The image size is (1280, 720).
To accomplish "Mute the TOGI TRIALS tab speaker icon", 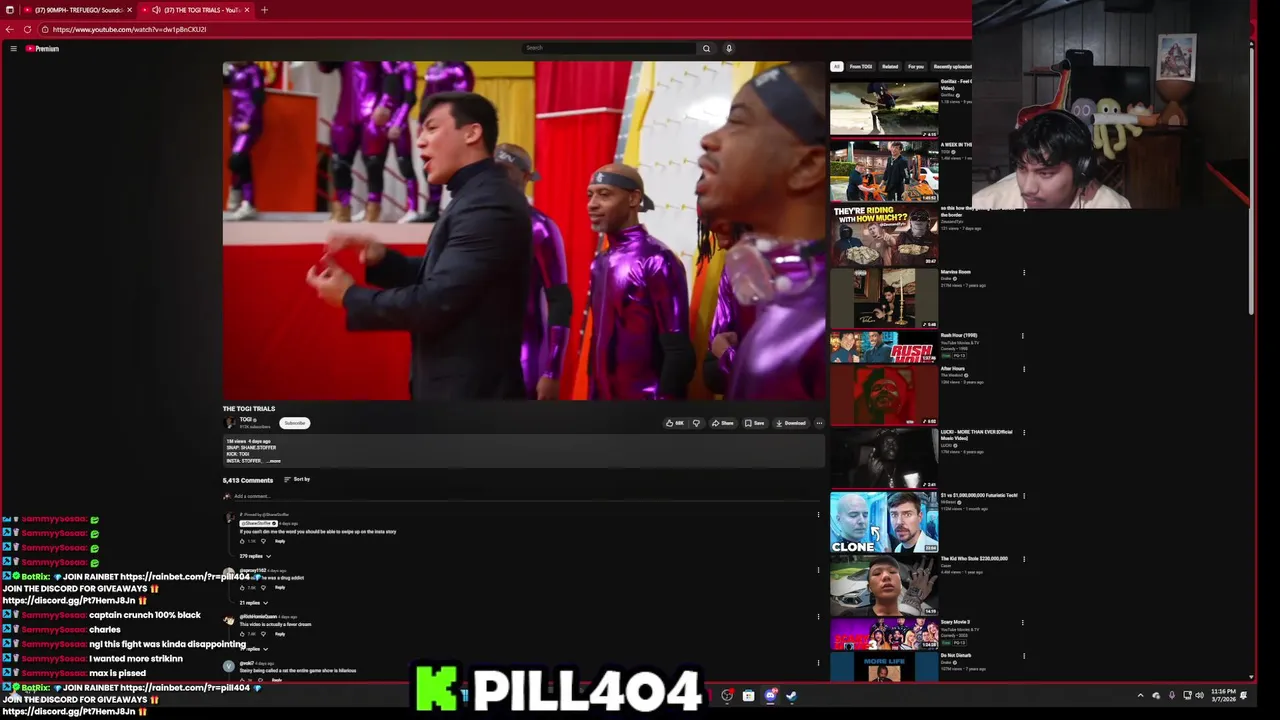I will coord(156,10).
